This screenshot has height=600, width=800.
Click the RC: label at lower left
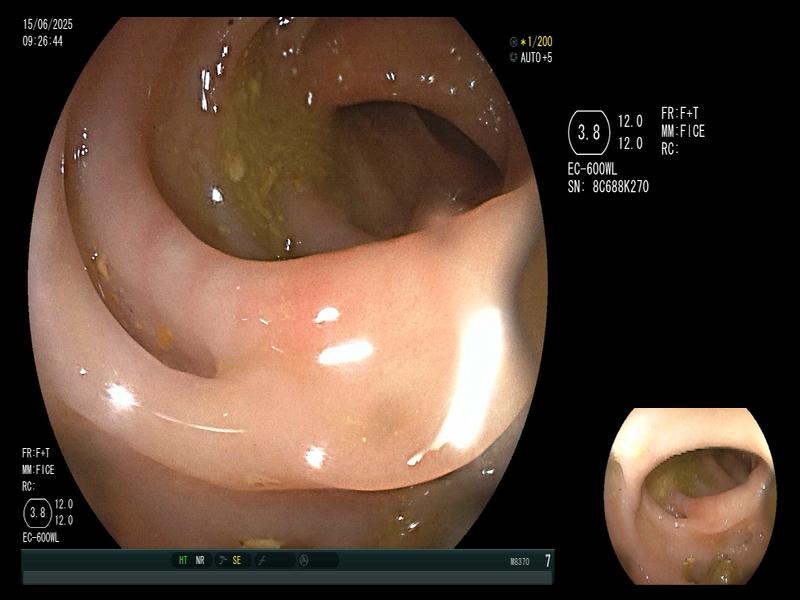[29, 487]
